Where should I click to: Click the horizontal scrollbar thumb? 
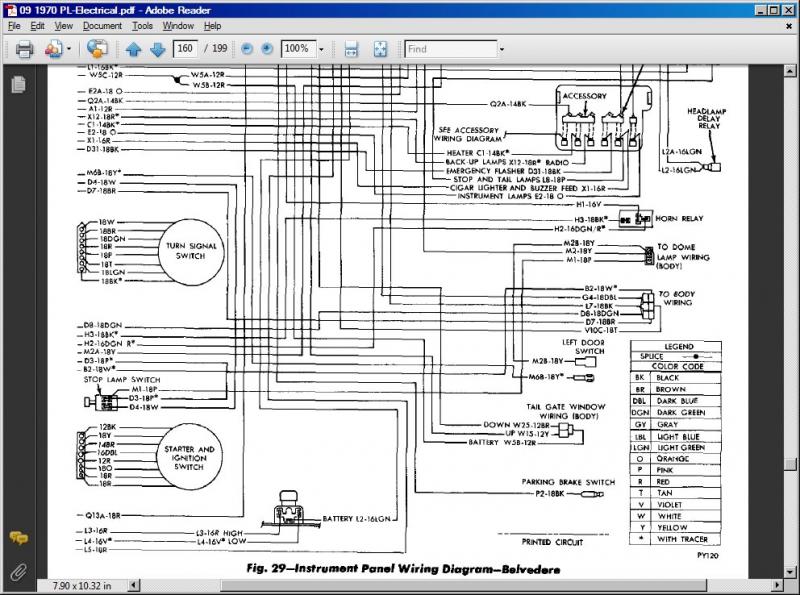tap(463, 585)
